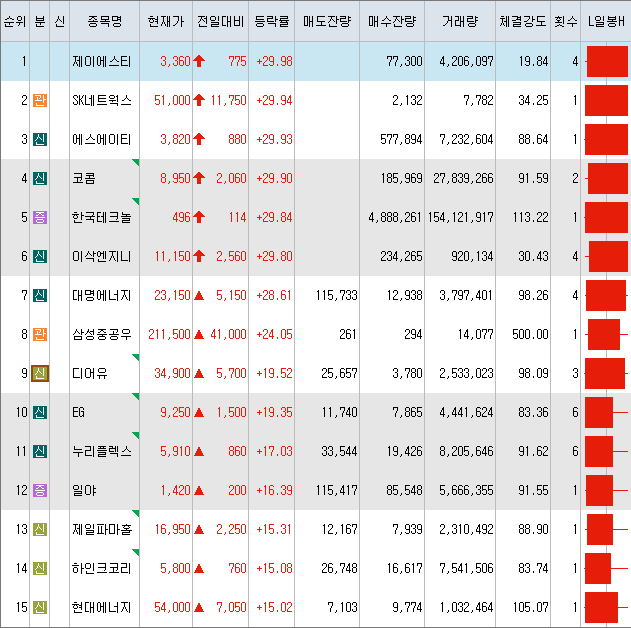Sort by 현재가 column header

click(x=166, y=21)
